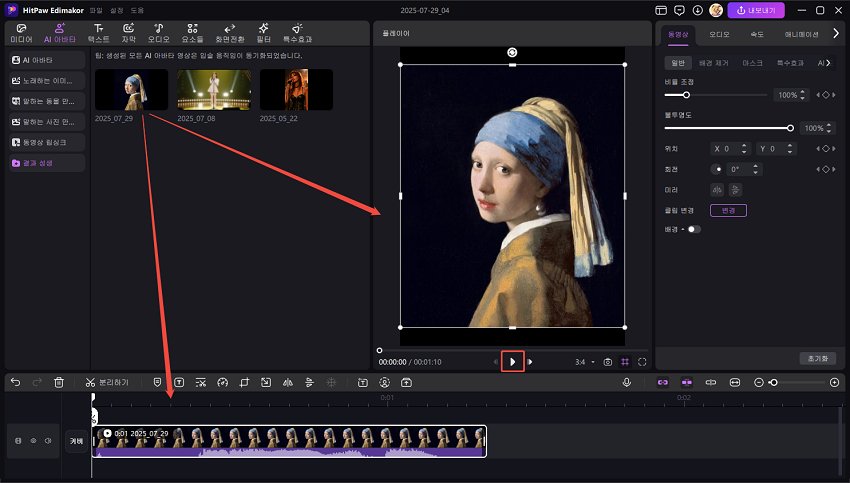Open the 3:4 aspect ratio dropdown
This screenshot has width=850, height=483.
tap(585, 362)
